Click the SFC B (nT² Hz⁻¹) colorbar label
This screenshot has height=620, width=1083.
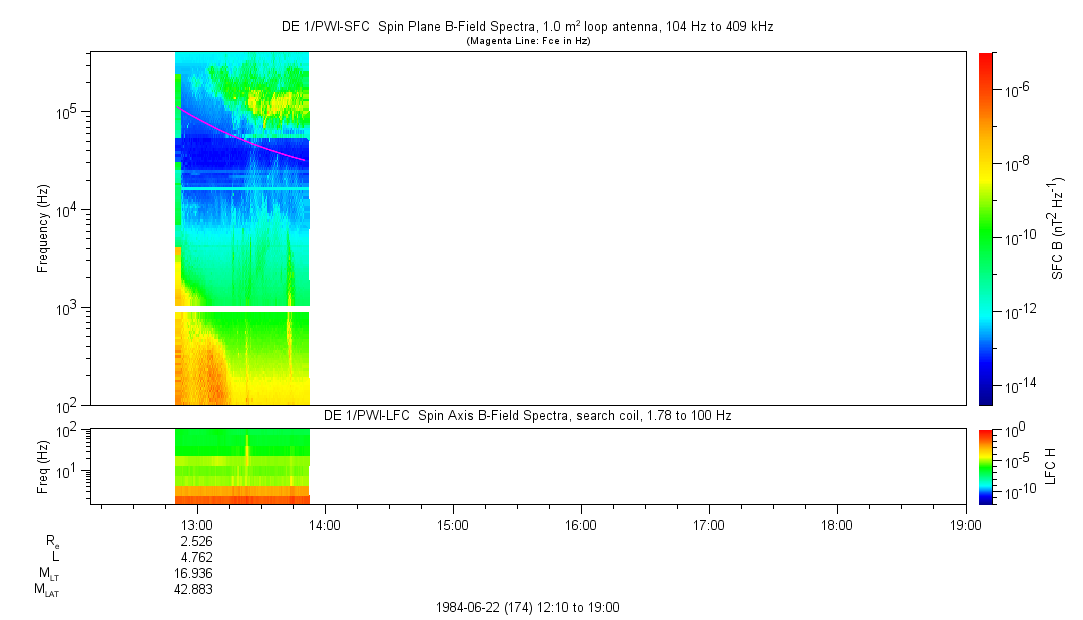tap(1055, 228)
